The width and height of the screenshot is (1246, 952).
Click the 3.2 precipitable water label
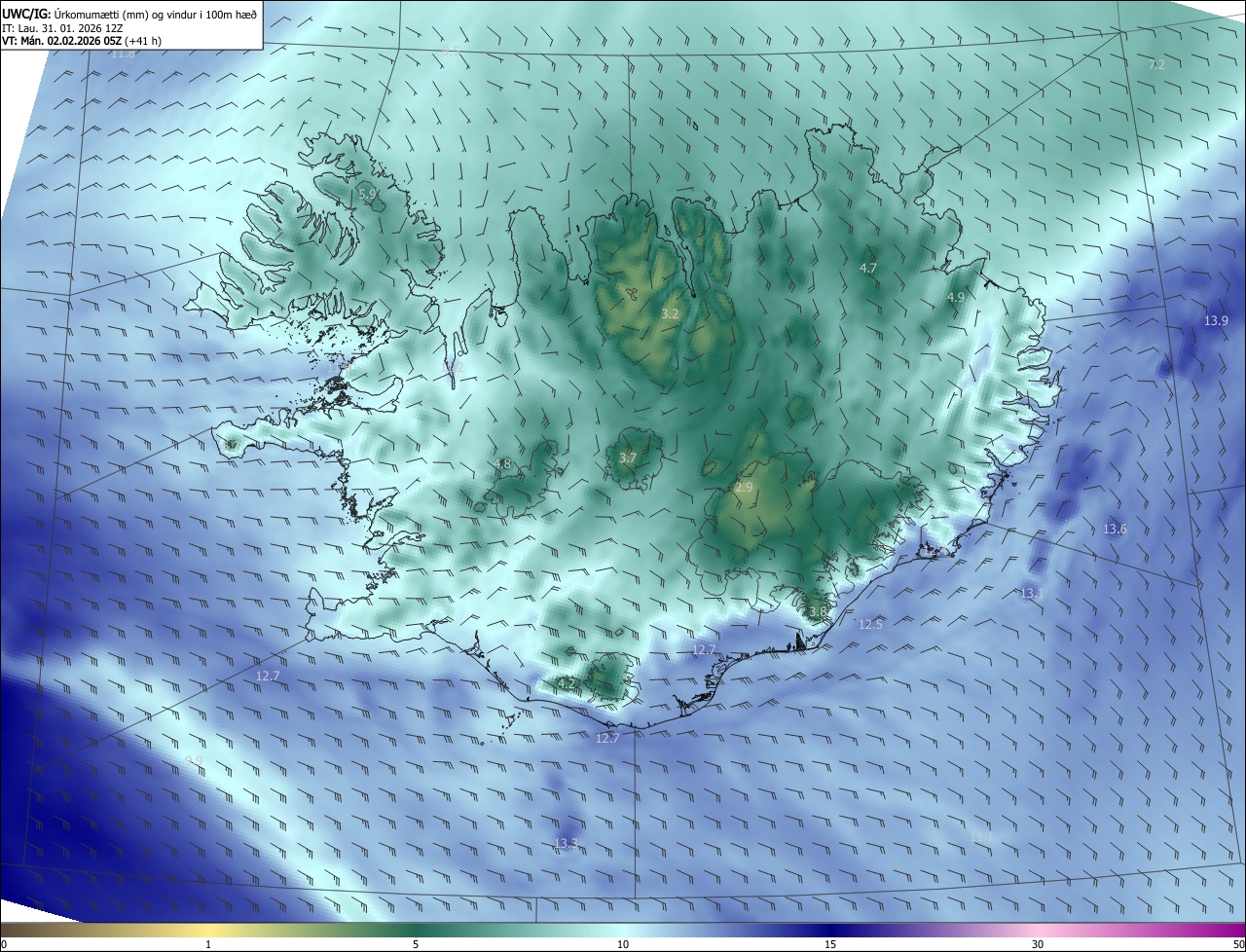click(x=670, y=314)
